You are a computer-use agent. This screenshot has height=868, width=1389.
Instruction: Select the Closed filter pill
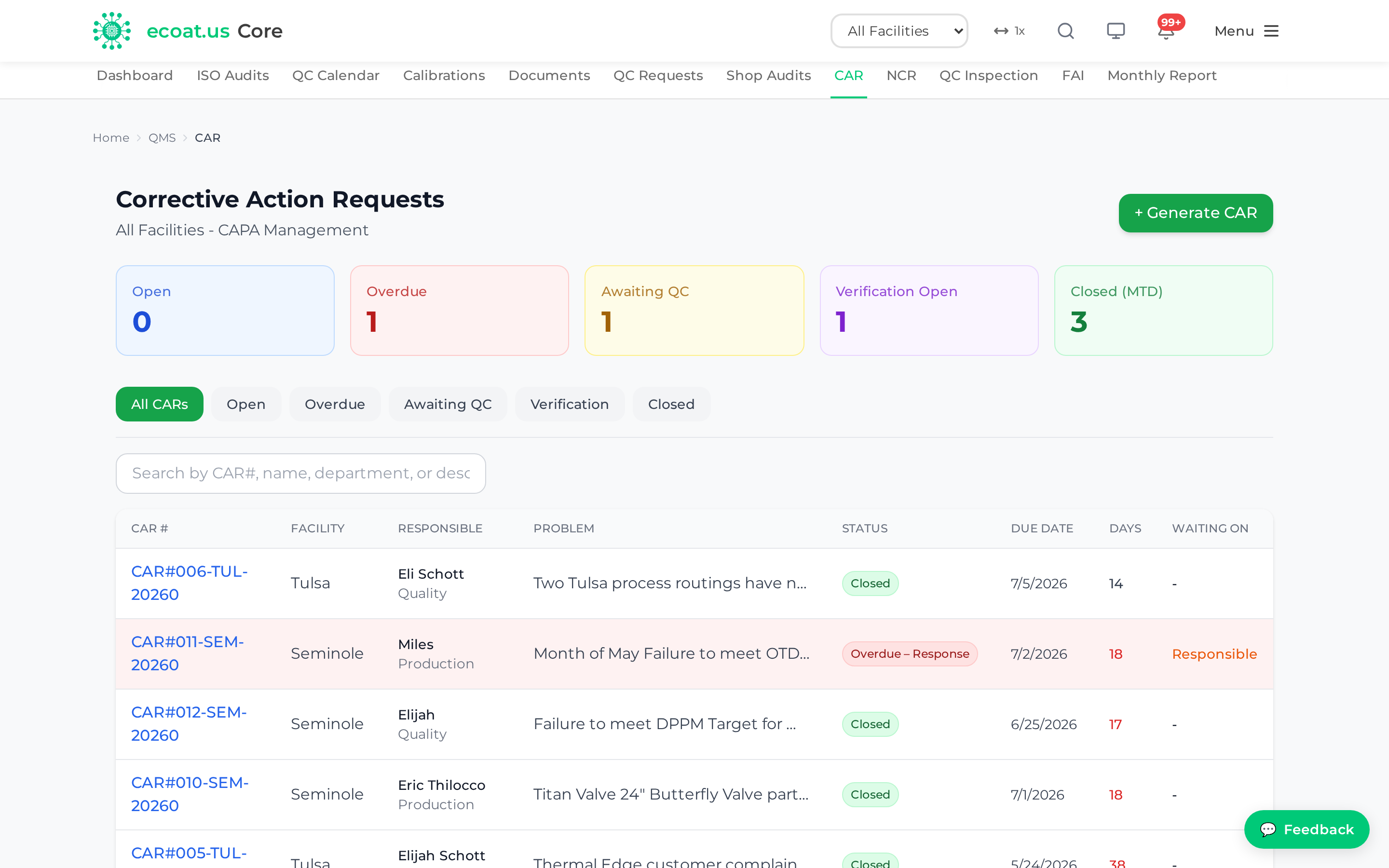click(x=671, y=404)
